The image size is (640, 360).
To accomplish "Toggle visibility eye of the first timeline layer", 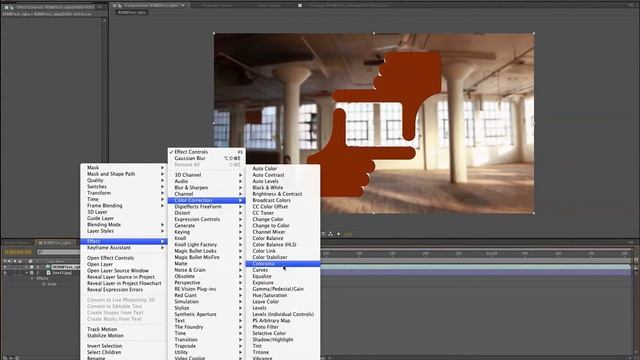I will coord(5,267).
